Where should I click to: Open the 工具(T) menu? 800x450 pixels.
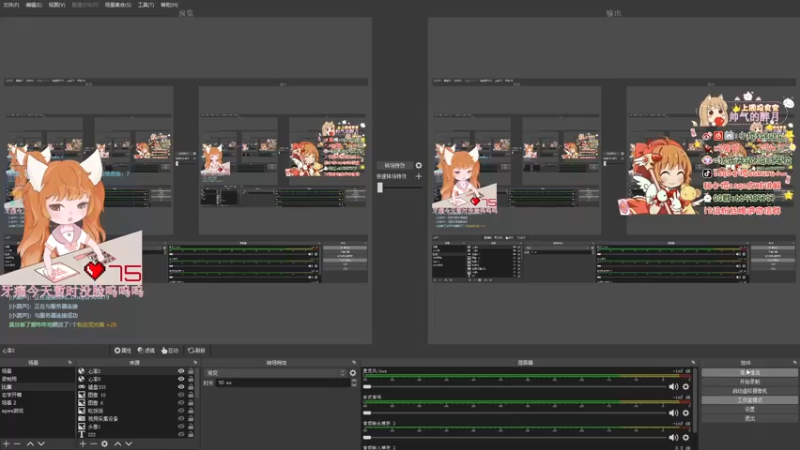[146, 5]
